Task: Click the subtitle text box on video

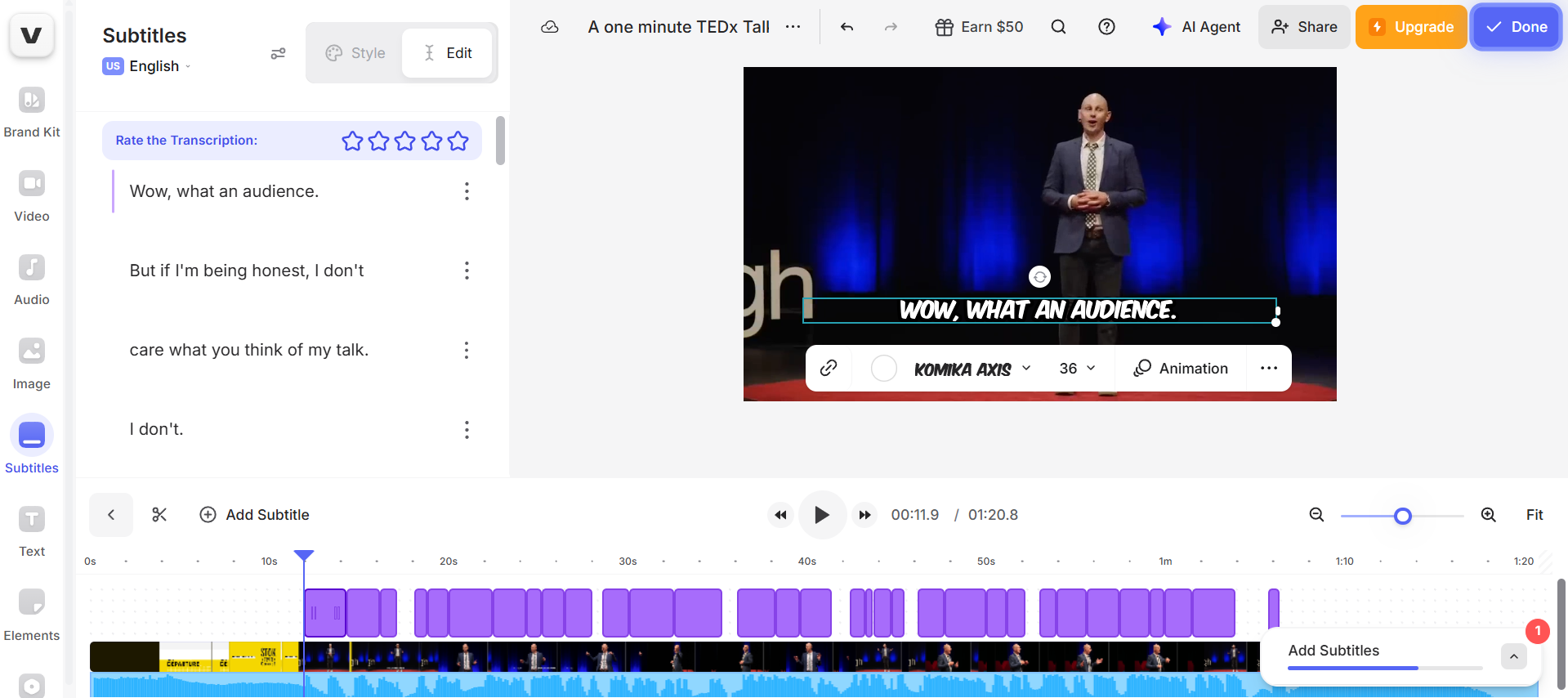Action: 1039,311
